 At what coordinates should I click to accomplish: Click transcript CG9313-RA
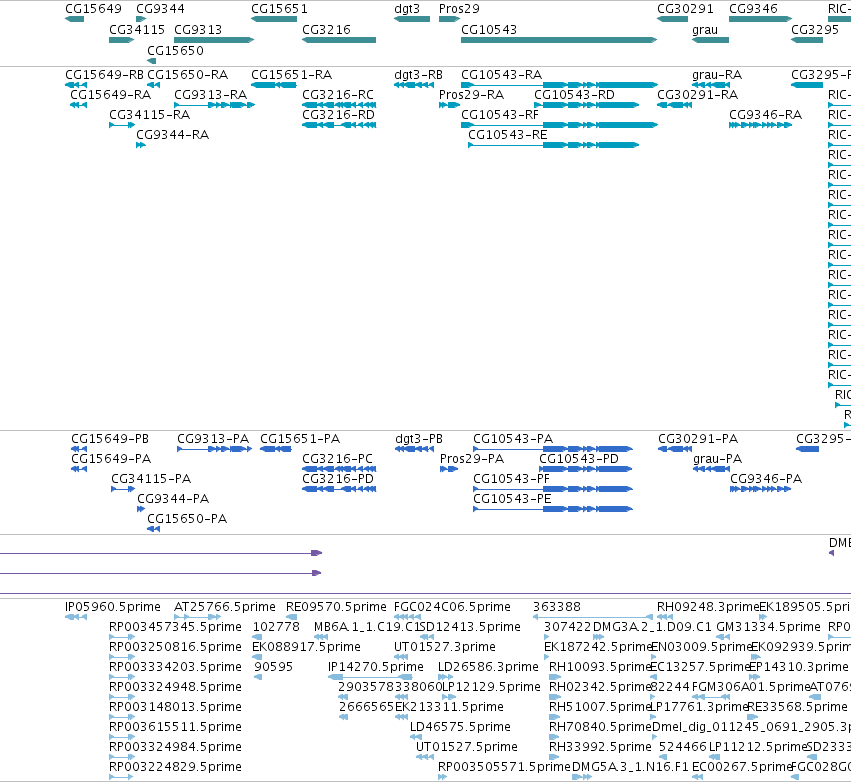pos(214,105)
